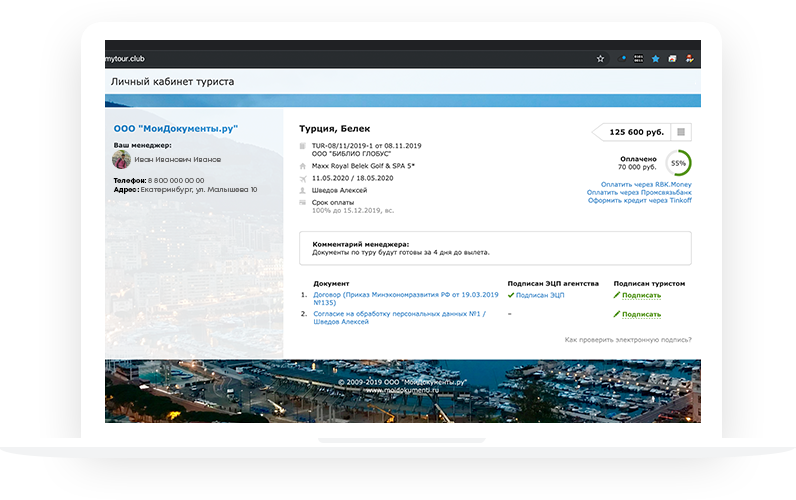Click the pencil icon in Согласие row

[x=617, y=314]
